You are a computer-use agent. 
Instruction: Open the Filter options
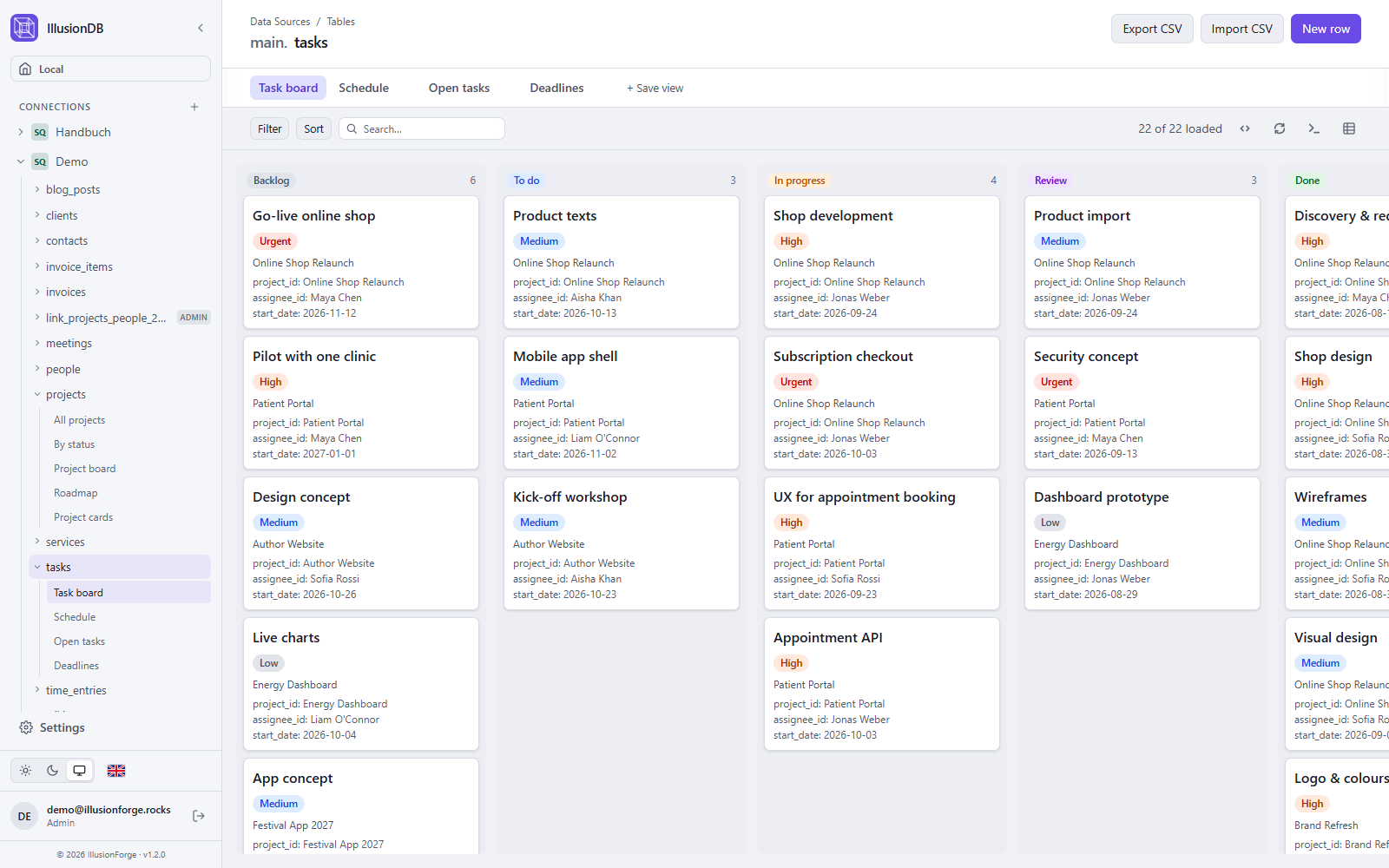click(x=269, y=128)
